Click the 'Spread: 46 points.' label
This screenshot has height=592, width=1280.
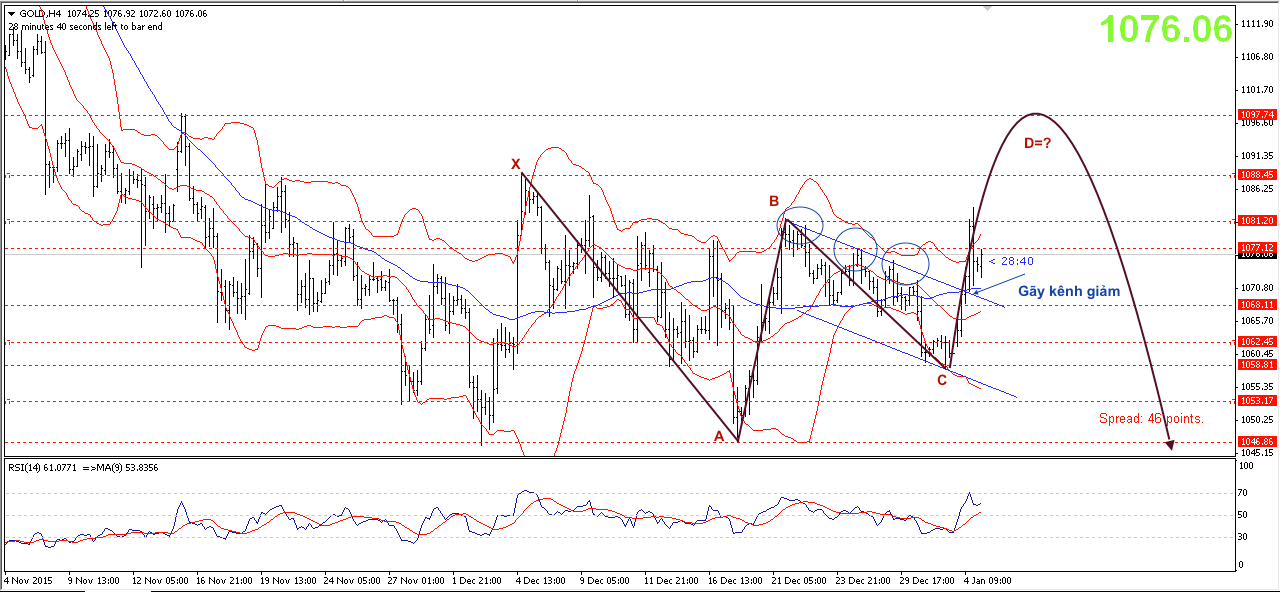pyautogui.click(x=1151, y=419)
